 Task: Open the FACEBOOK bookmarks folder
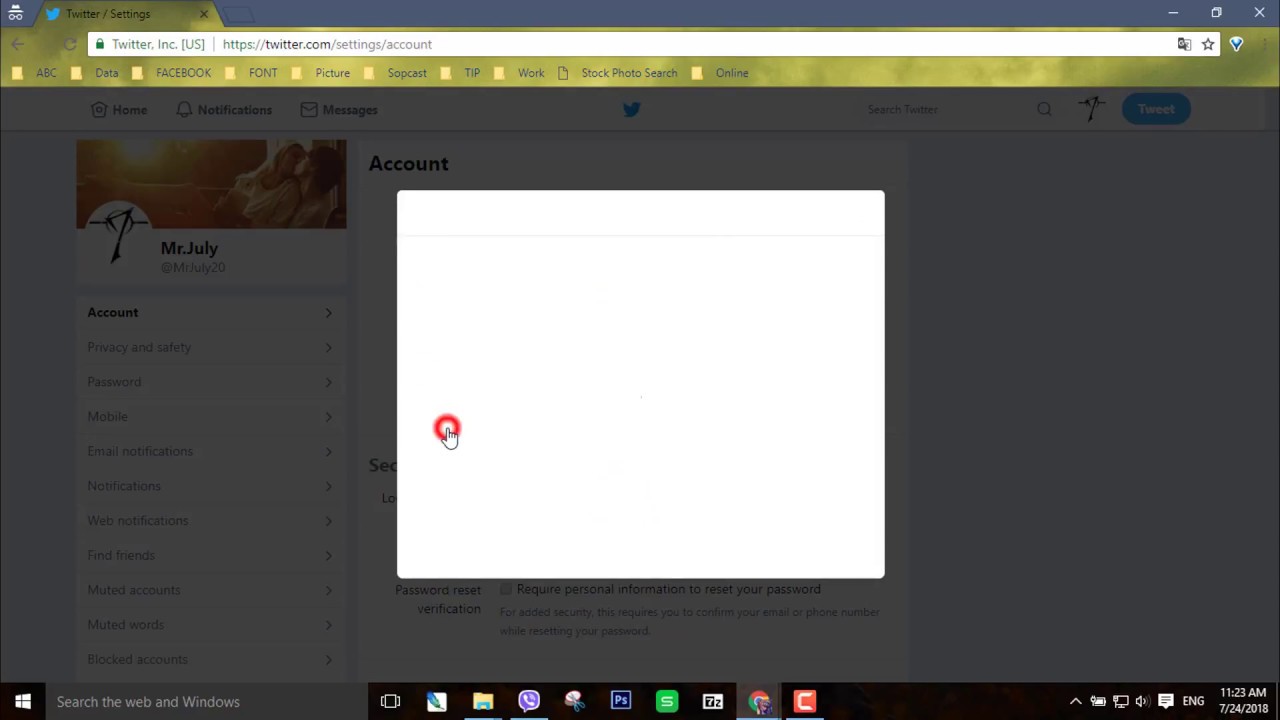pyautogui.click(x=171, y=73)
